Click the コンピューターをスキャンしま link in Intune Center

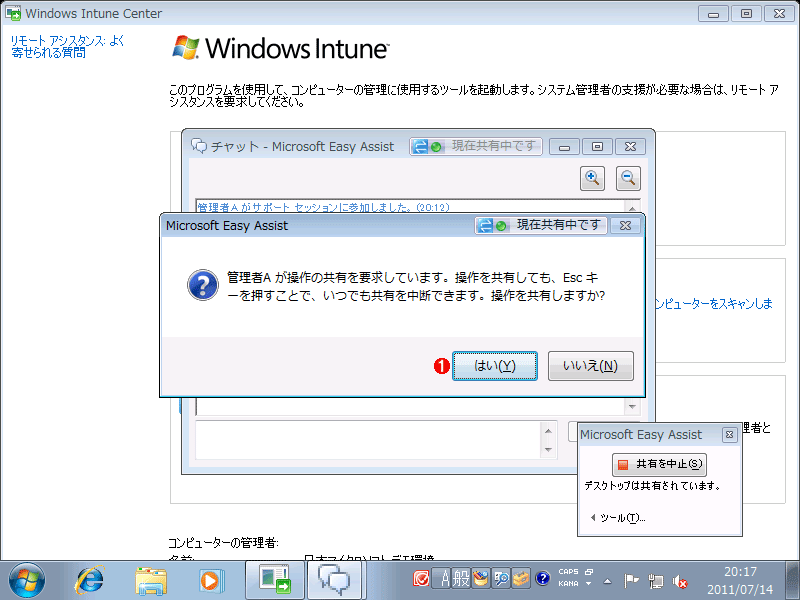click(713, 304)
